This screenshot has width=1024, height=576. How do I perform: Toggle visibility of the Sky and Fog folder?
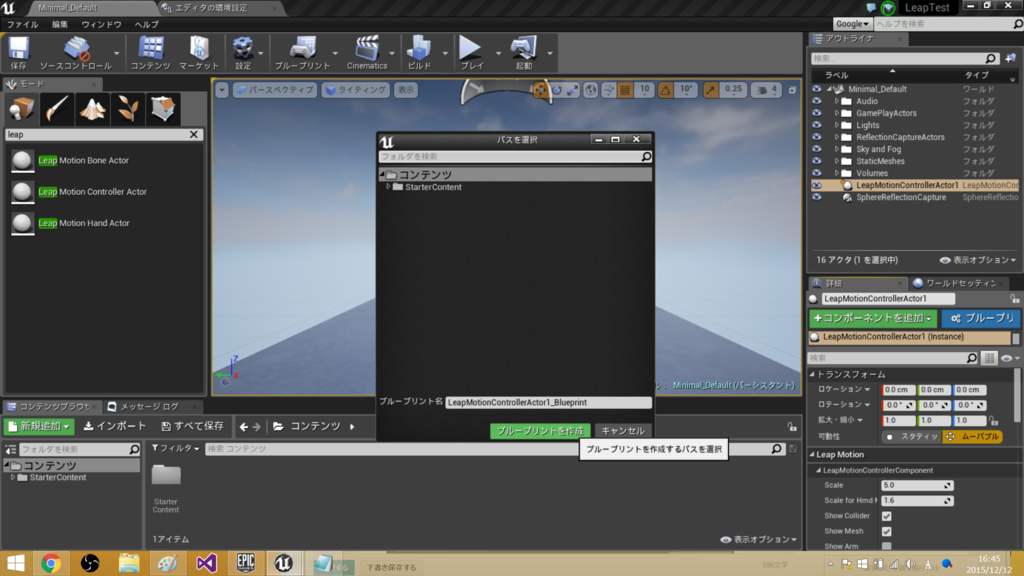tap(816, 150)
